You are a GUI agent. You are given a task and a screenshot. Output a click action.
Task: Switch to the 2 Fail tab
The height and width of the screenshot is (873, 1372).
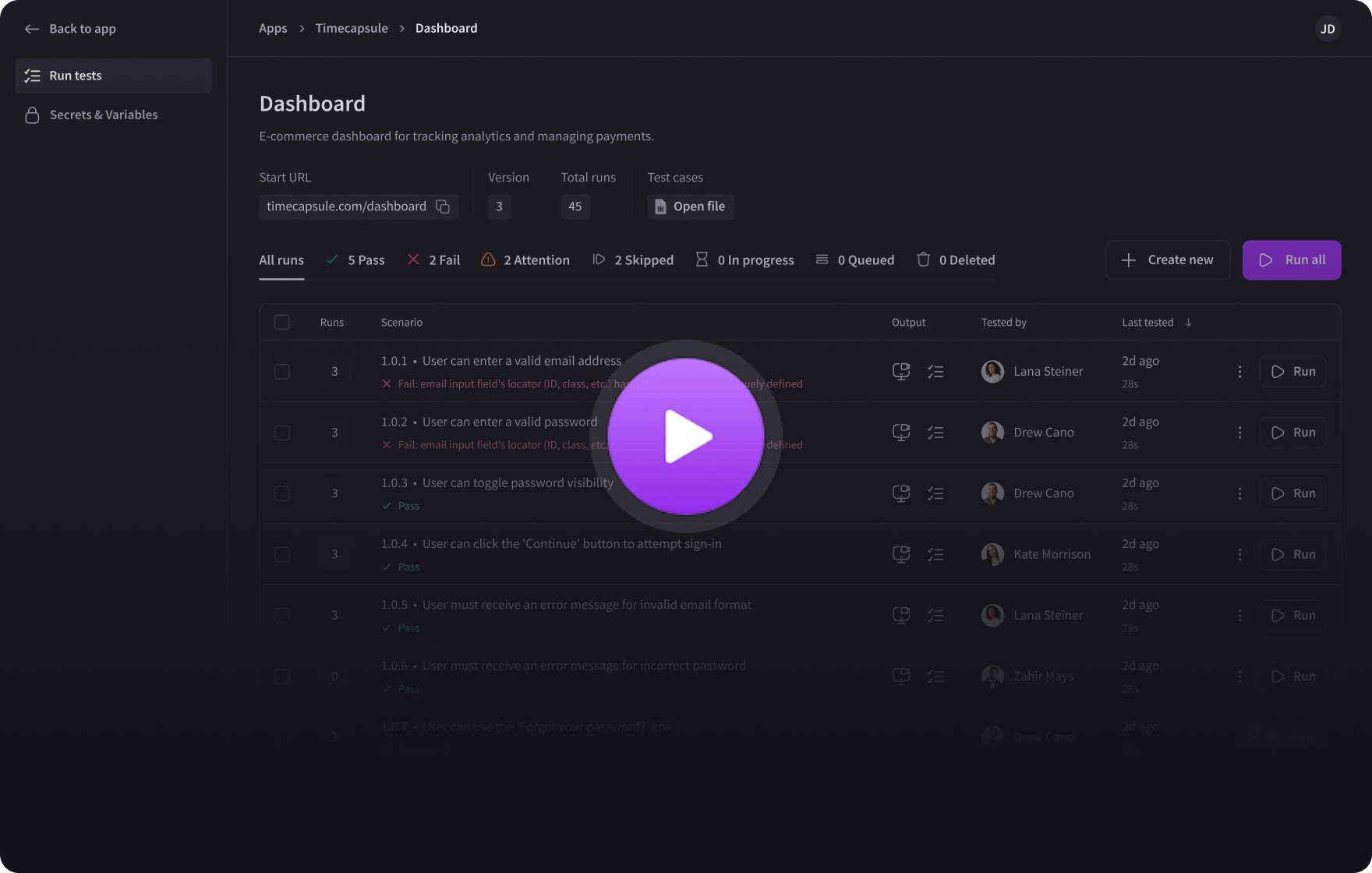coord(433,260)
